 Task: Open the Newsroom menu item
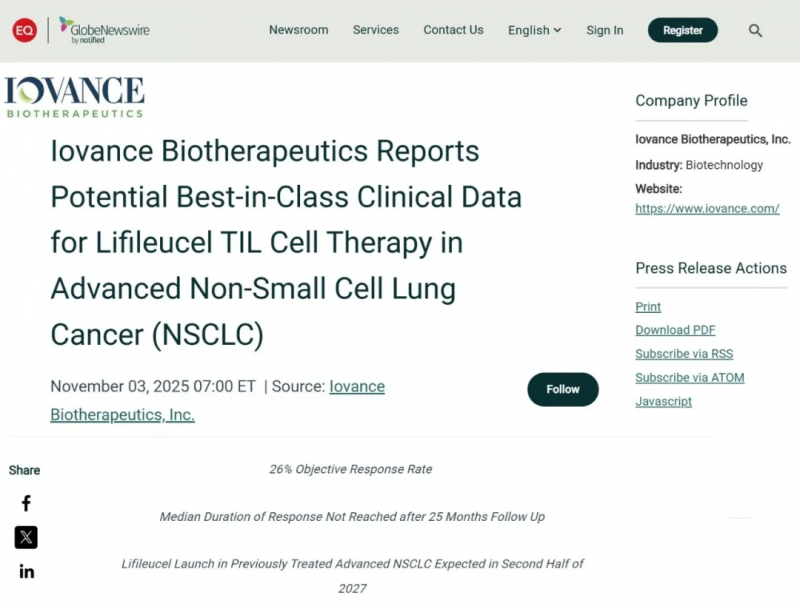[x=298, y=30]
